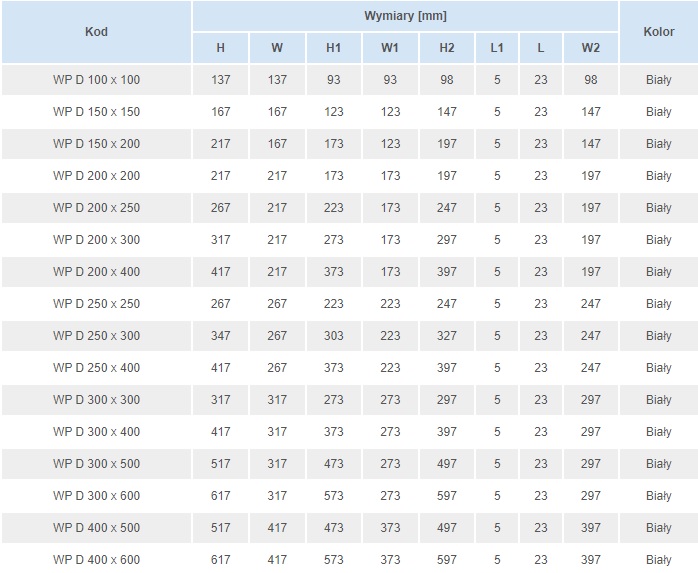The height and width of the screenshot is (573, 698).
Task: Select the WP D 250 x 300 code cell
Action: 96,336
